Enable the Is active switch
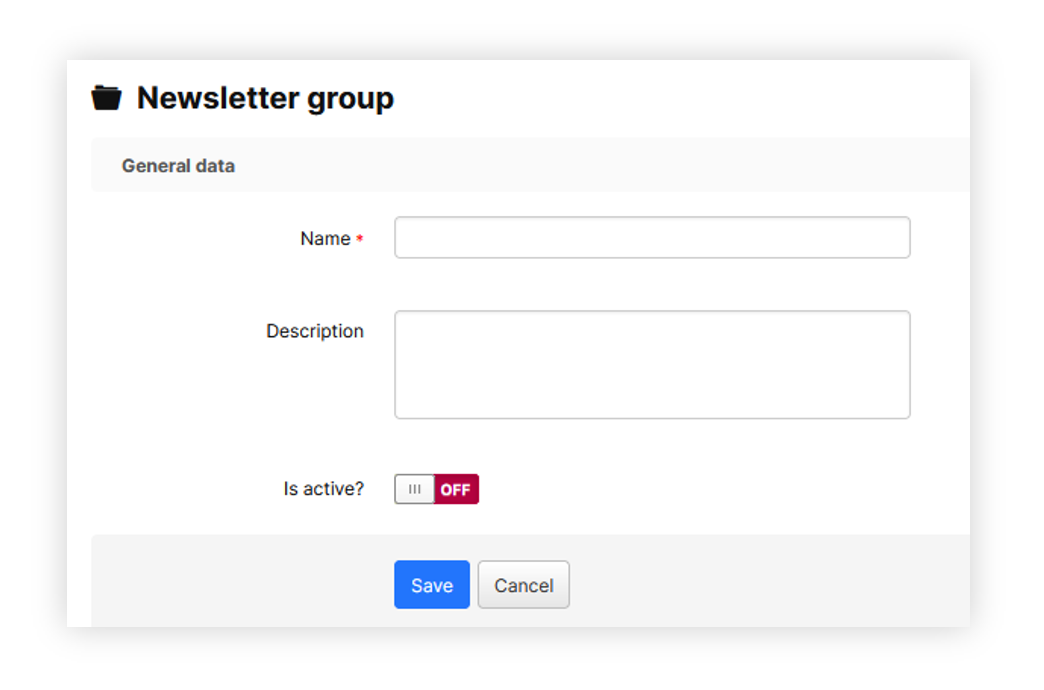The image size is (1044, 690). [x=437, y=489]
